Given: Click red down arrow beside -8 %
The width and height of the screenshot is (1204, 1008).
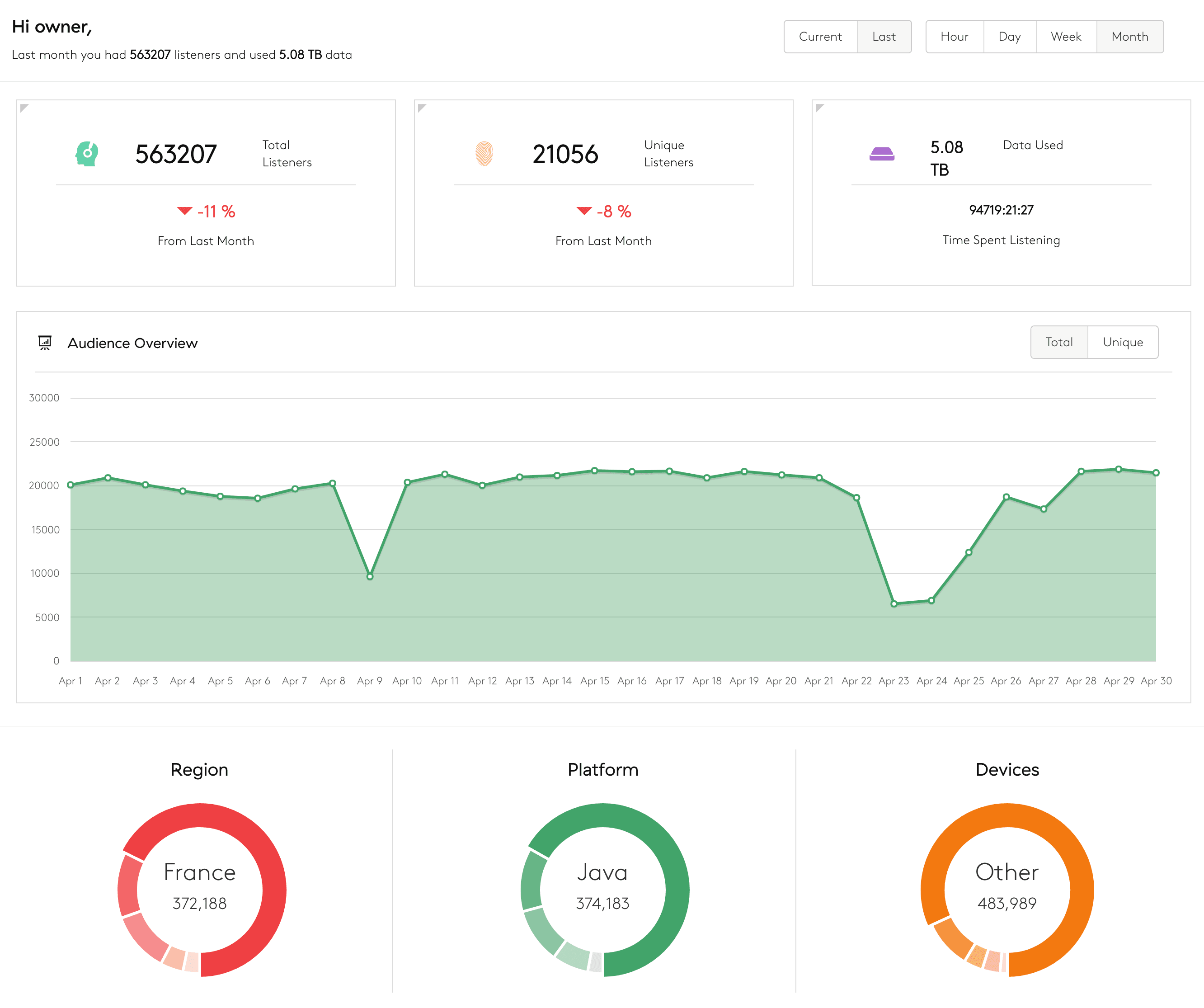Looking at the screenshot, I should click(x=583, y=211).
